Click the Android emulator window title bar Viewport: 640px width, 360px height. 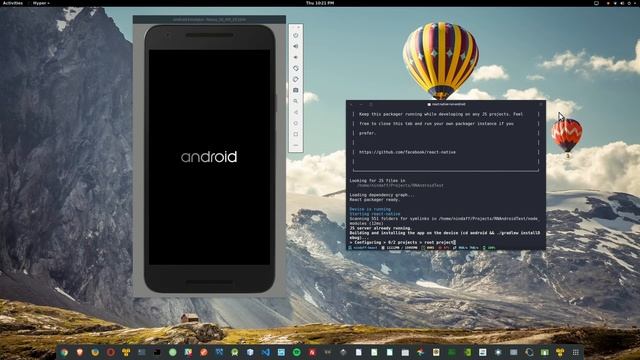(x=209, y=19)
